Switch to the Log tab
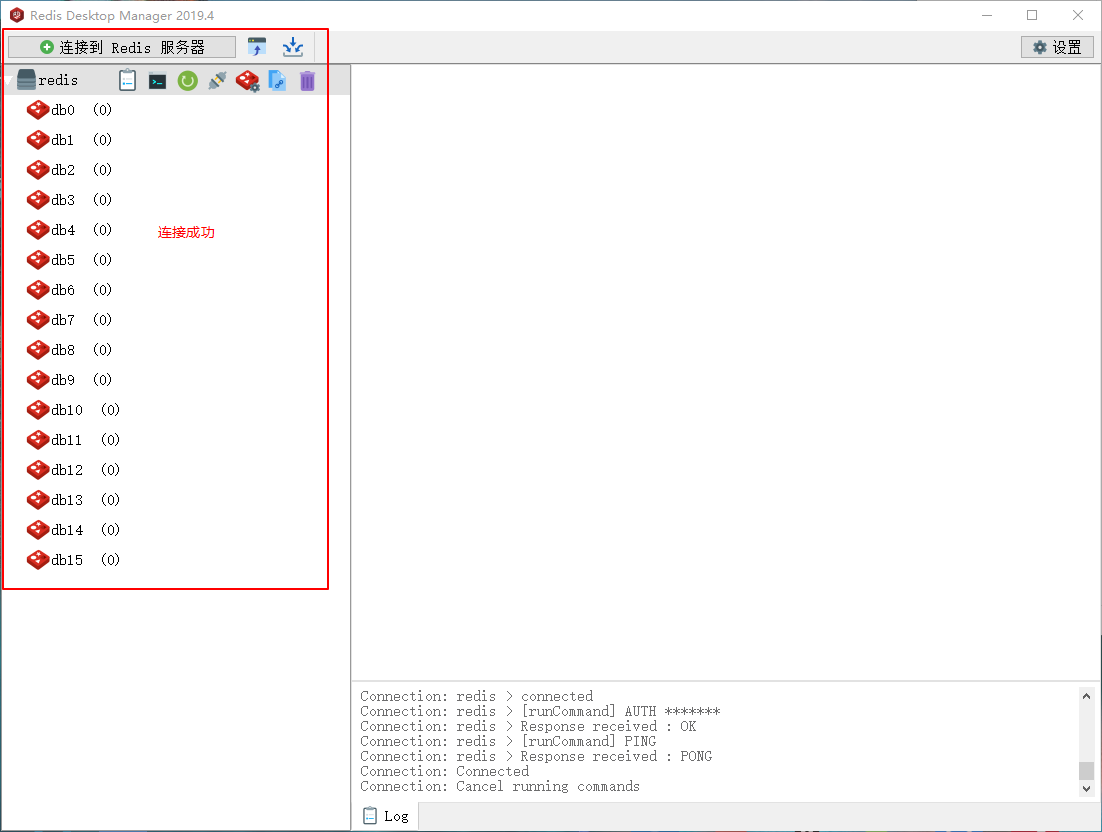Image resolution: width=1102 pixels, height=832 pixels. click(386, 816)
